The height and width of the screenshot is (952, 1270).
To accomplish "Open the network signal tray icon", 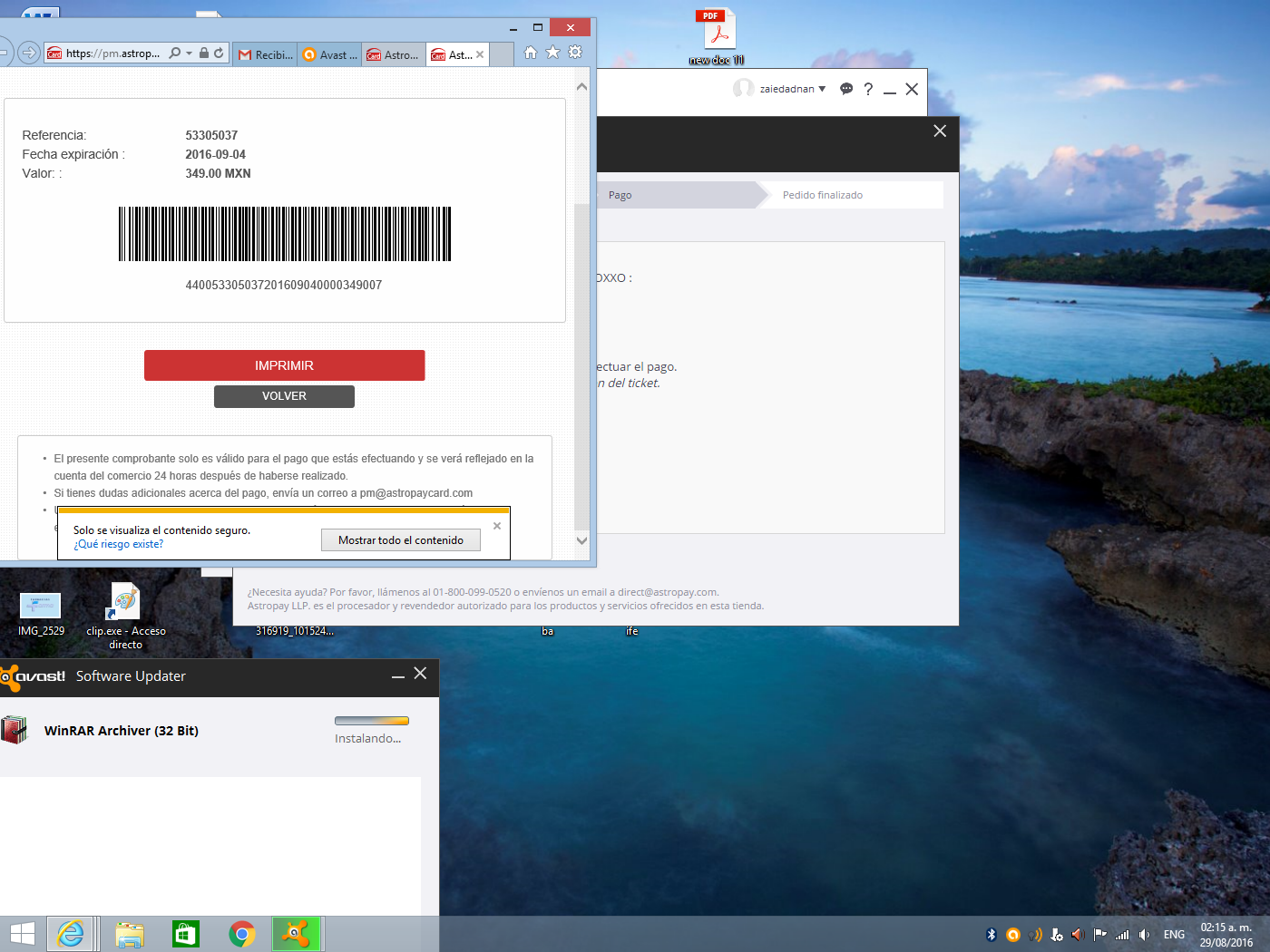I will click(x=1122, y=935).
